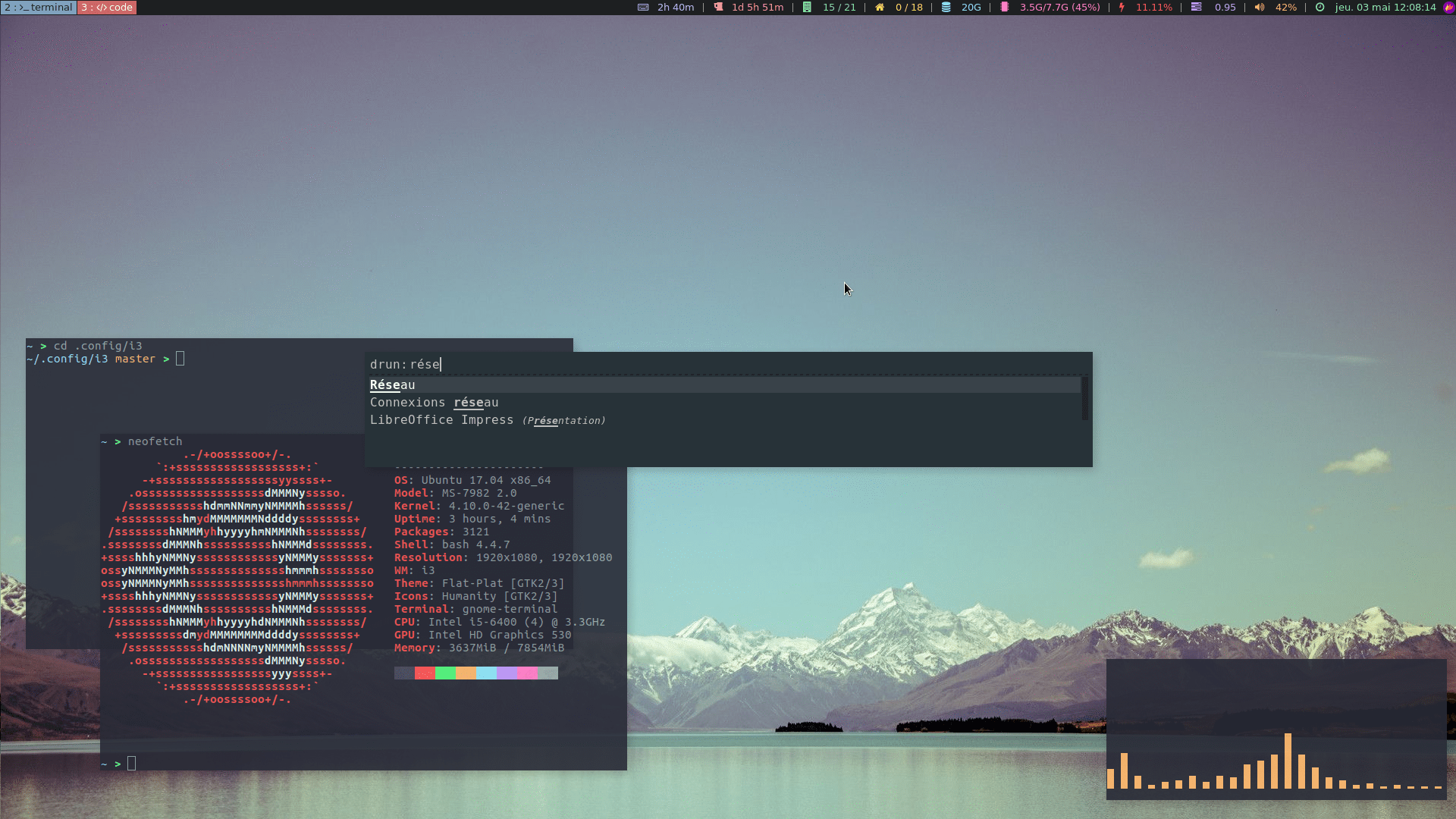Click the WM: i3 line
This screenshot has width=1456, height=819.
tap(414, 570)
